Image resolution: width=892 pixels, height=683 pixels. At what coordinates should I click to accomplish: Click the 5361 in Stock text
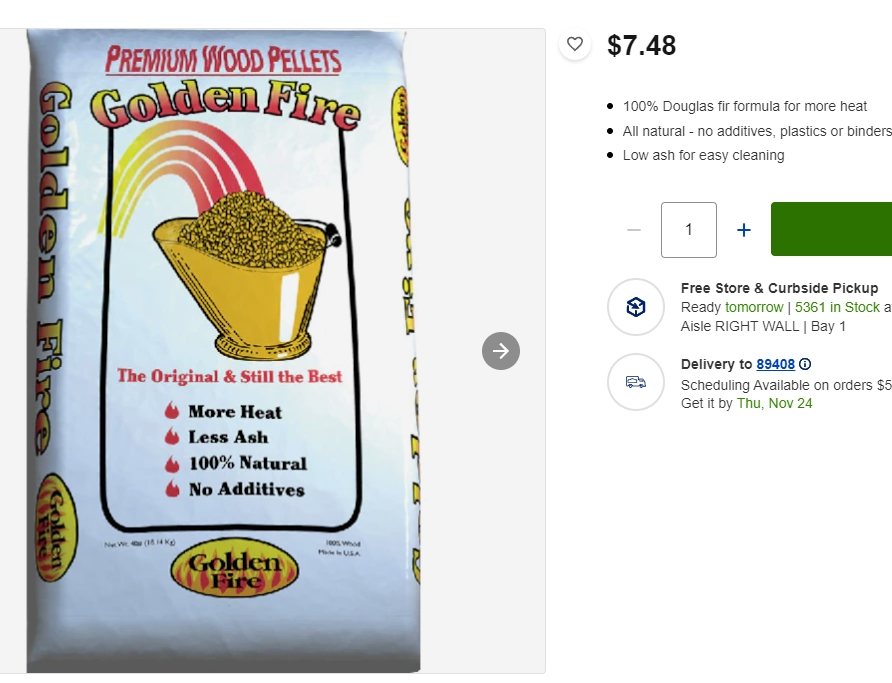point(837,307)
